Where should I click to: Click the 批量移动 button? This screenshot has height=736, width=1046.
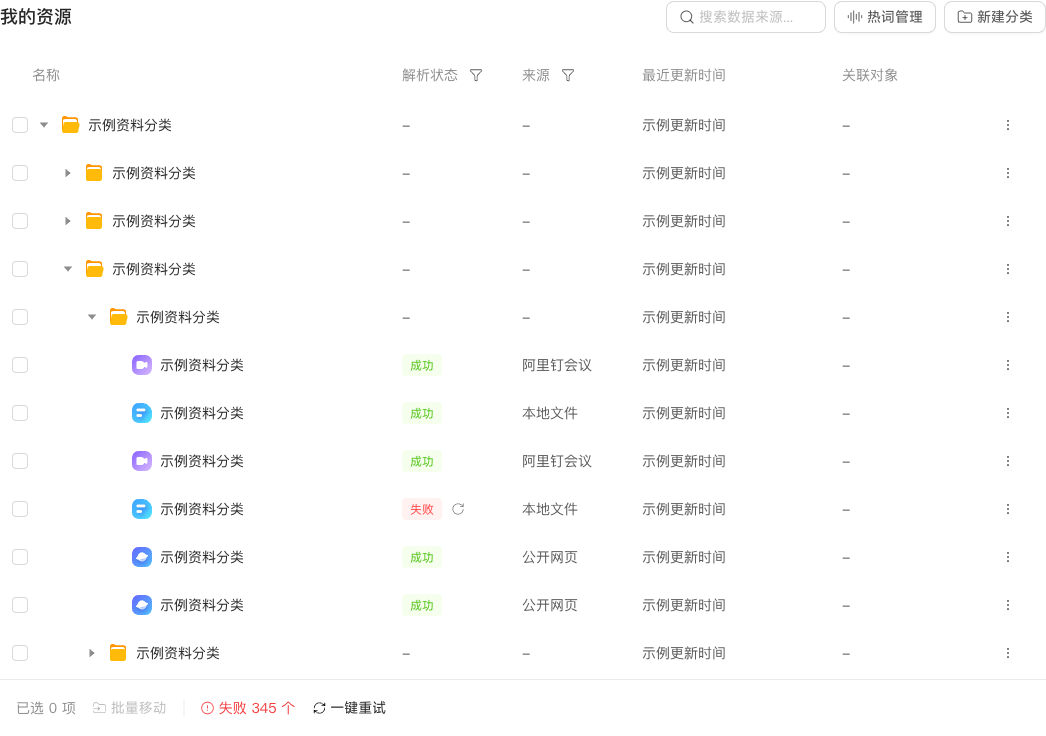point(129,708)
